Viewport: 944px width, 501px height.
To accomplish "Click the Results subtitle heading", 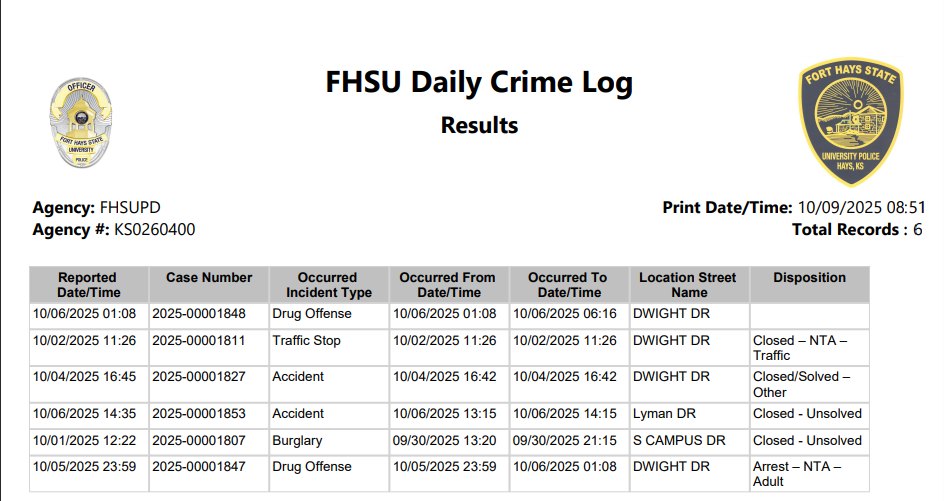I will click(479, 126).
